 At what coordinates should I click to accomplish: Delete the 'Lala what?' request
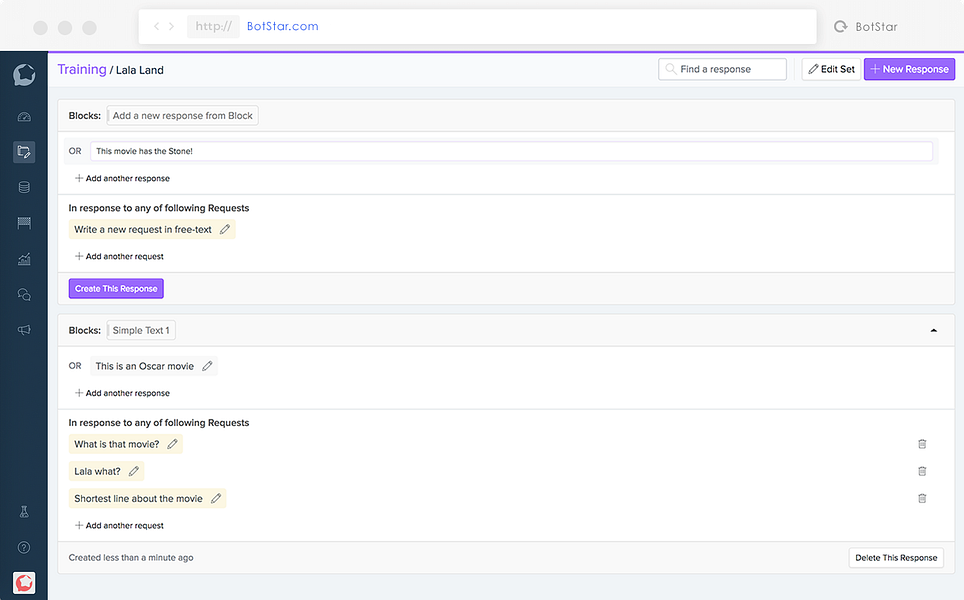point(921,471)
